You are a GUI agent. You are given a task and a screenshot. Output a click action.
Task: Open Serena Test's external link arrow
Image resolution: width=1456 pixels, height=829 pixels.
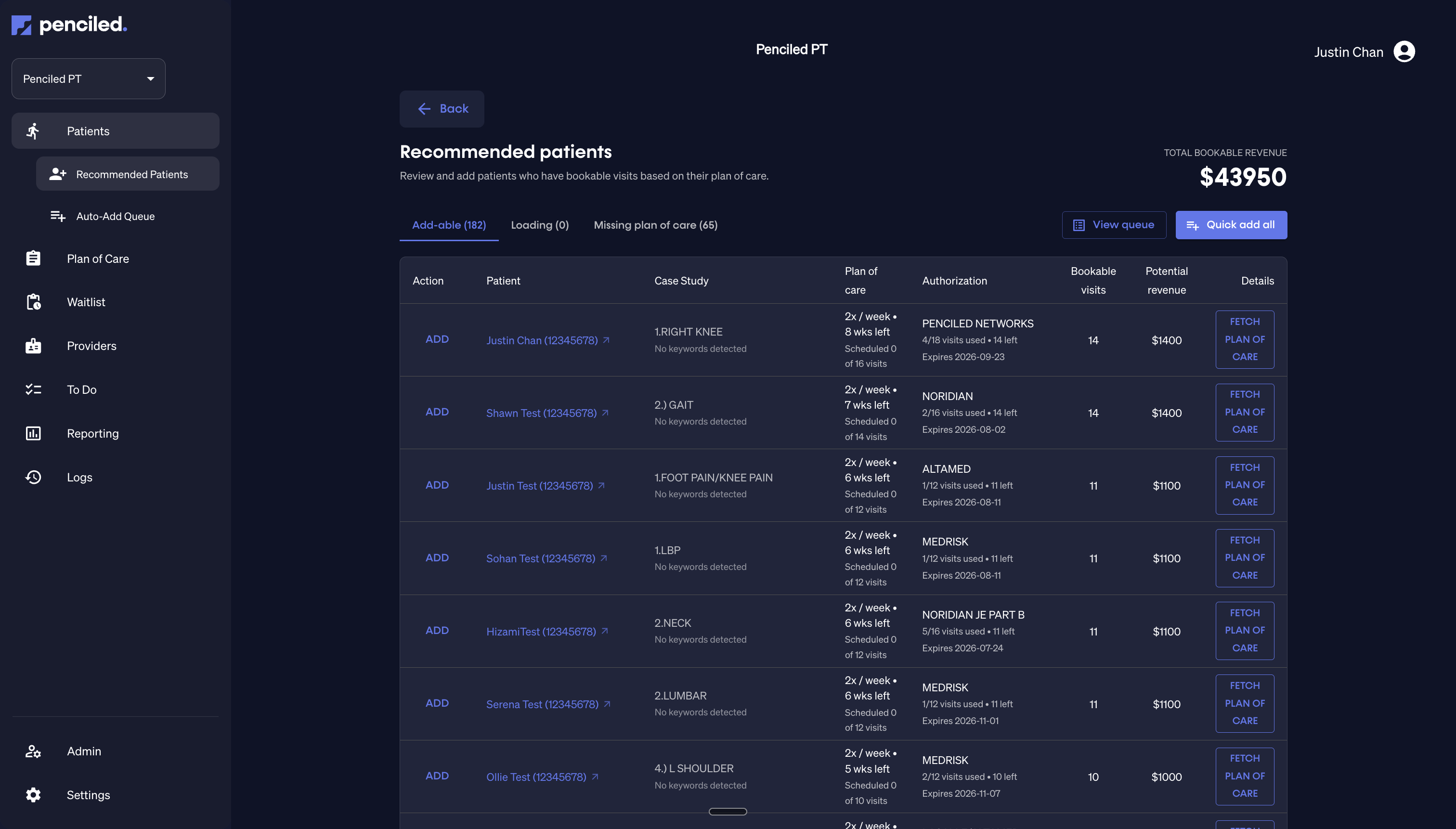click(x=607, y=704)
